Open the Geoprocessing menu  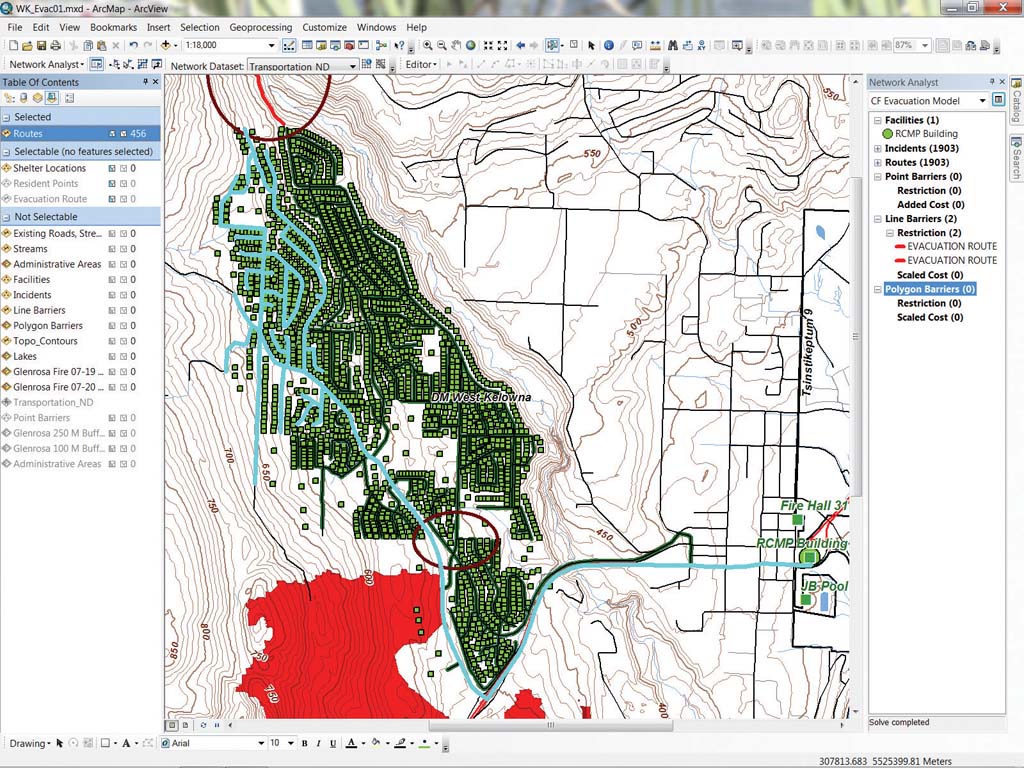point(261,27)
